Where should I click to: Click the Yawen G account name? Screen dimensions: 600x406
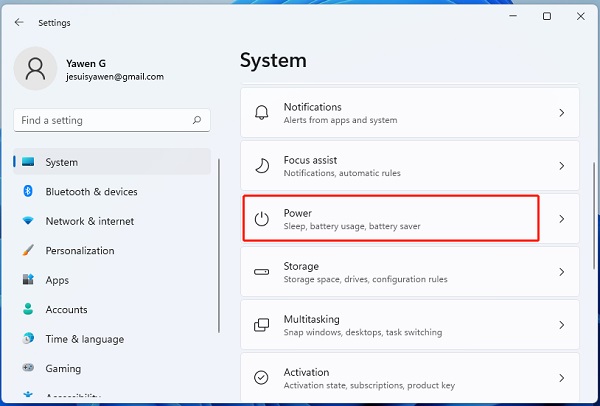pos(86,63)
